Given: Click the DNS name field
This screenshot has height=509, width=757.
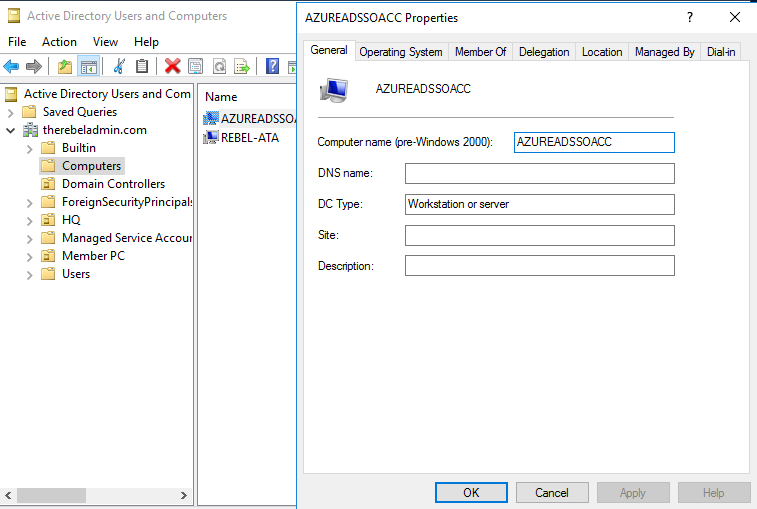Looking at the screenshot, I should (x=540, y=173).
